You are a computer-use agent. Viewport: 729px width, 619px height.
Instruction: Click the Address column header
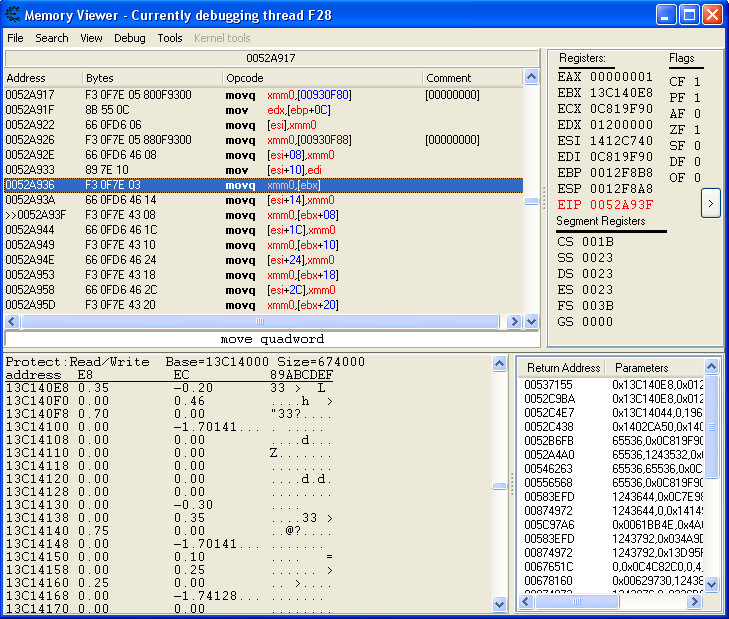point(43,78)
